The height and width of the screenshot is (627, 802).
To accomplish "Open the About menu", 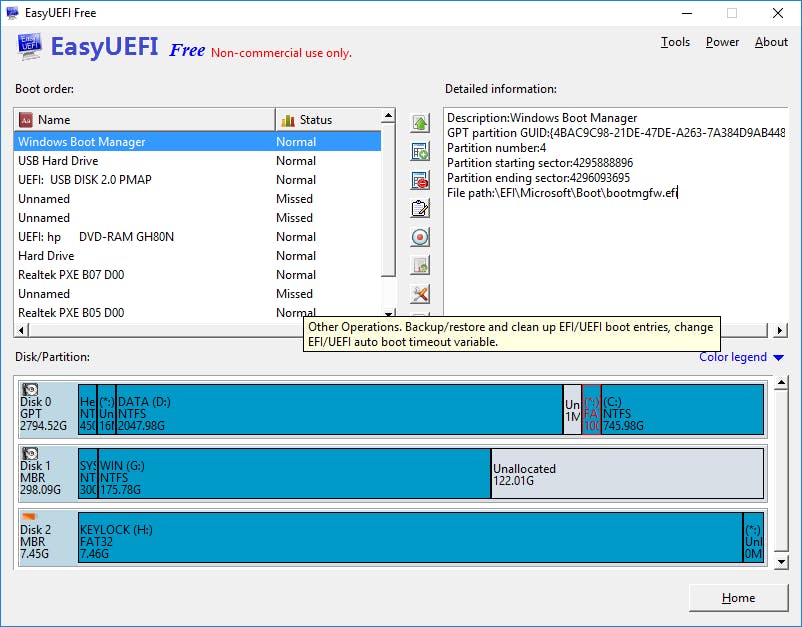I will tap(771, 42).
